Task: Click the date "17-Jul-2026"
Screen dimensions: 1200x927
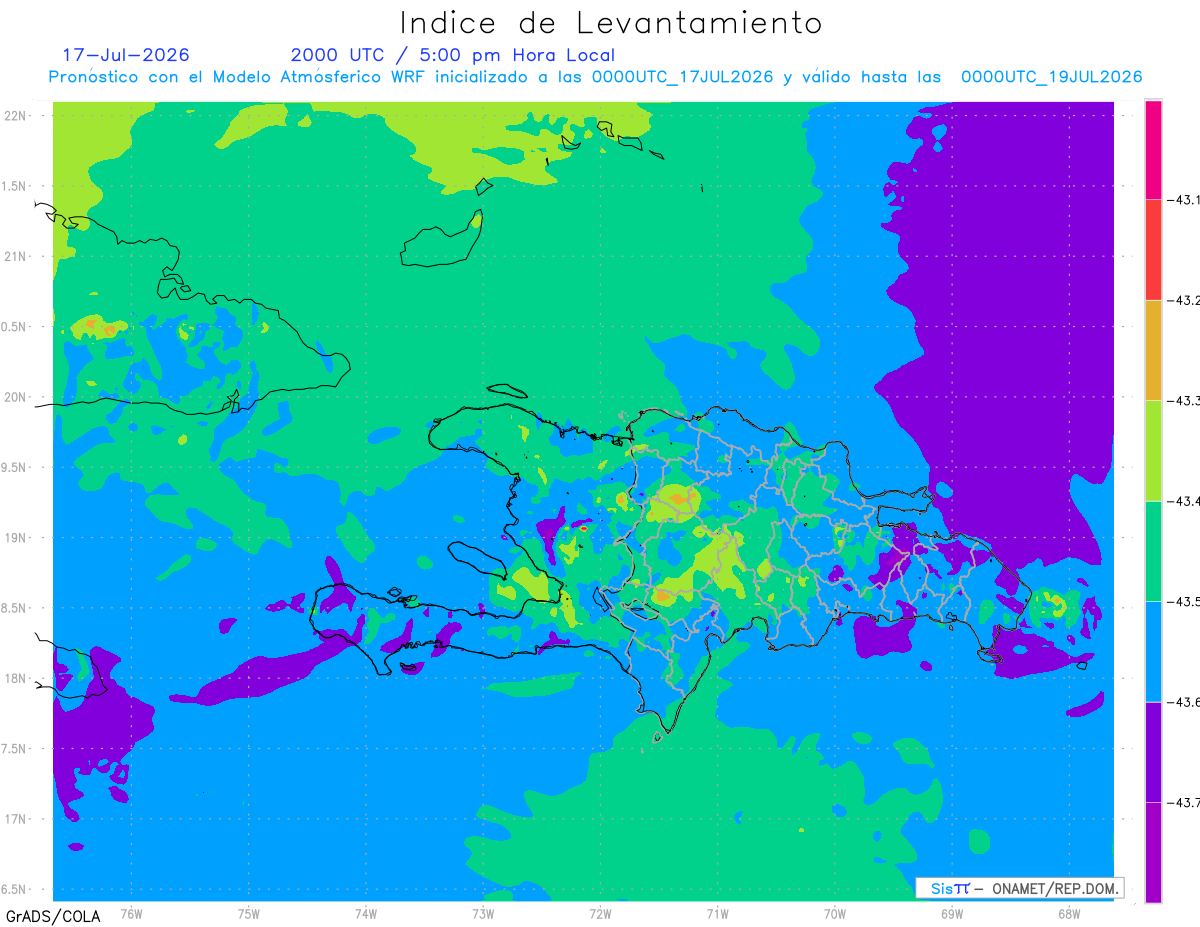Action: pos(126,55)
